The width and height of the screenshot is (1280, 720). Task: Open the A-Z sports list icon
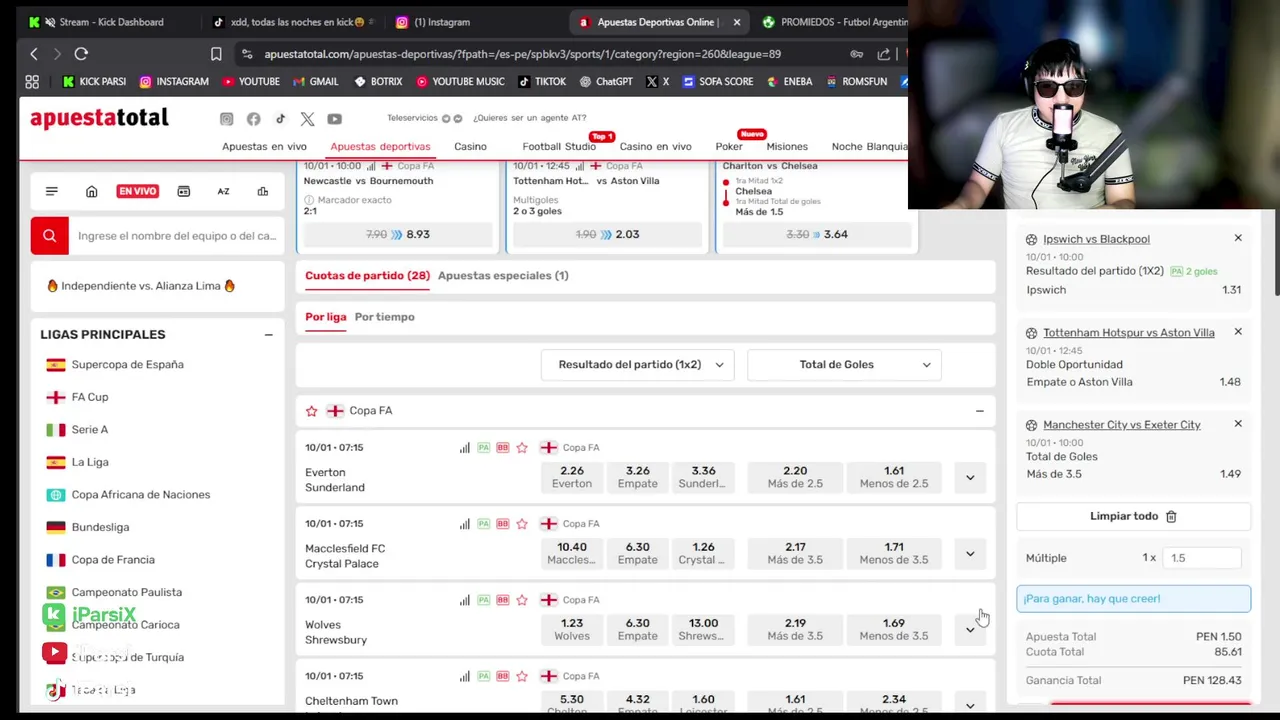(223, 191)
